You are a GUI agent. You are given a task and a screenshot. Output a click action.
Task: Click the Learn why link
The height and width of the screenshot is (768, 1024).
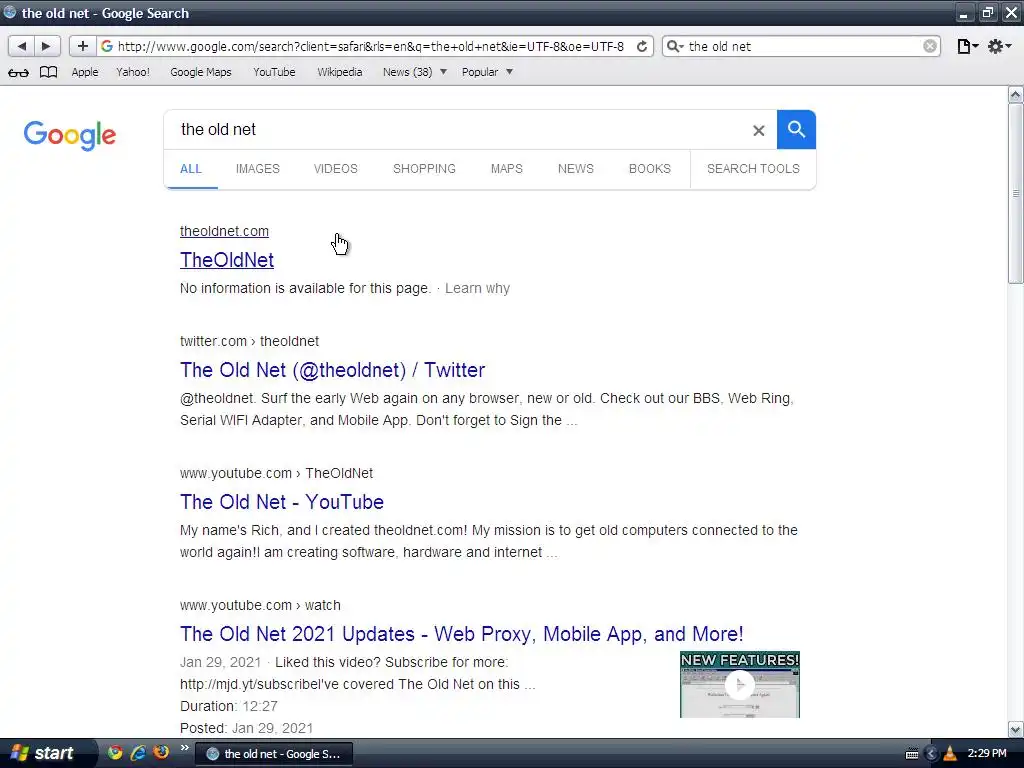click(477, 289)
